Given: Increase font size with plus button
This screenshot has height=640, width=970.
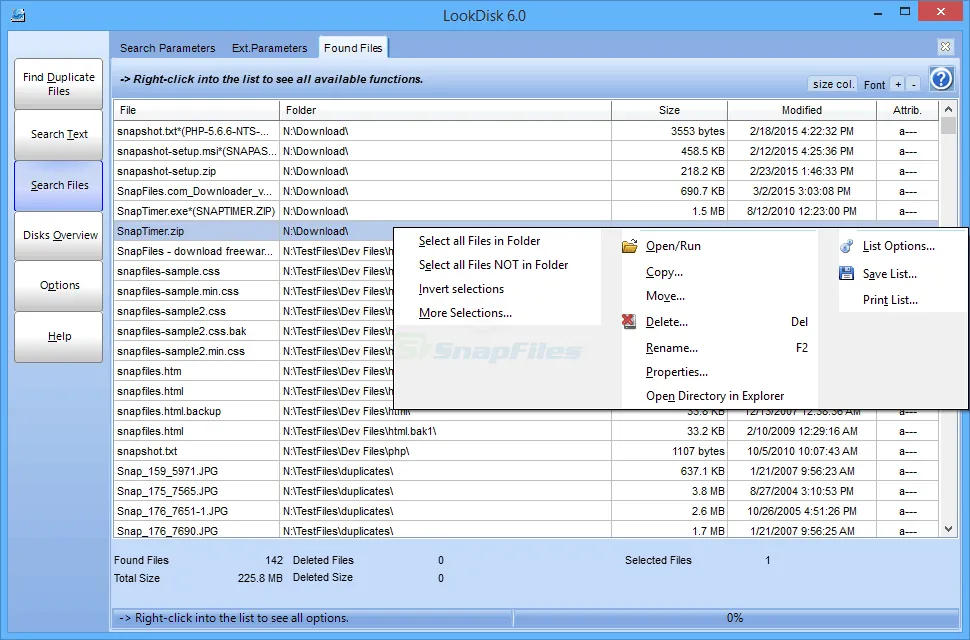Looking at the screenshot, I should (x=898, y=84).
